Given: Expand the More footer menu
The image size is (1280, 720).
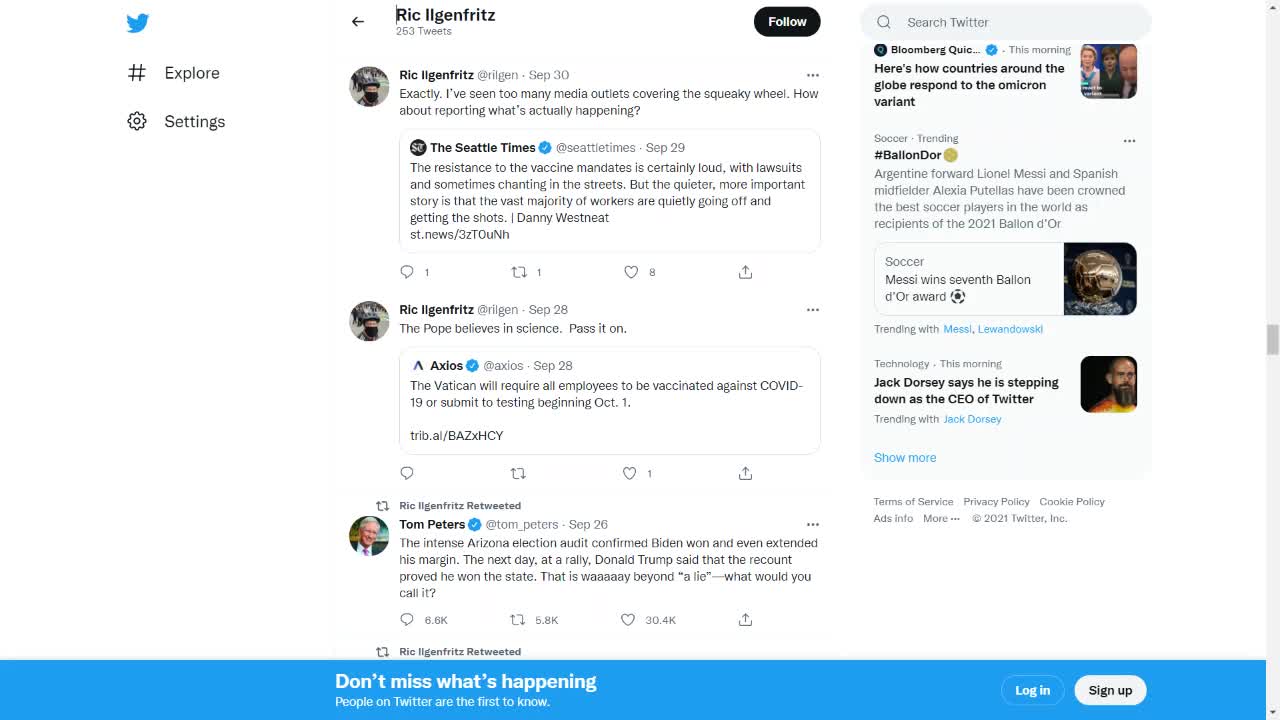Looking at the screenshot, I should [x=941, y=518].
